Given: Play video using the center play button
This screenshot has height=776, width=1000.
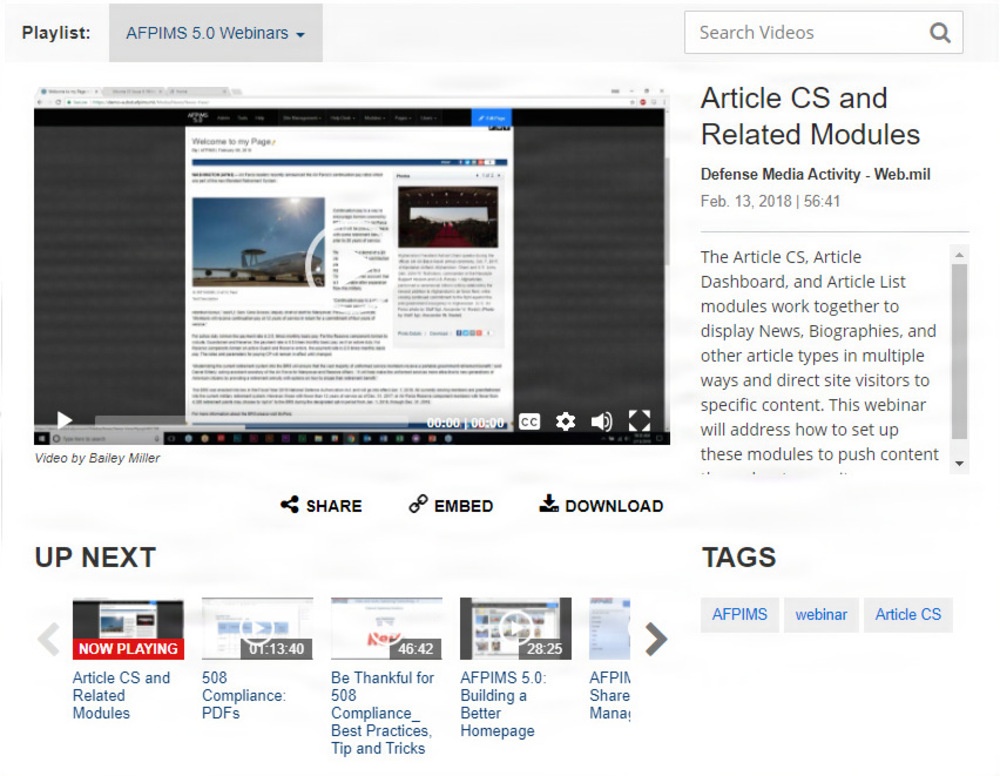Looking at the screenshot, I should [x=348, y=267].
